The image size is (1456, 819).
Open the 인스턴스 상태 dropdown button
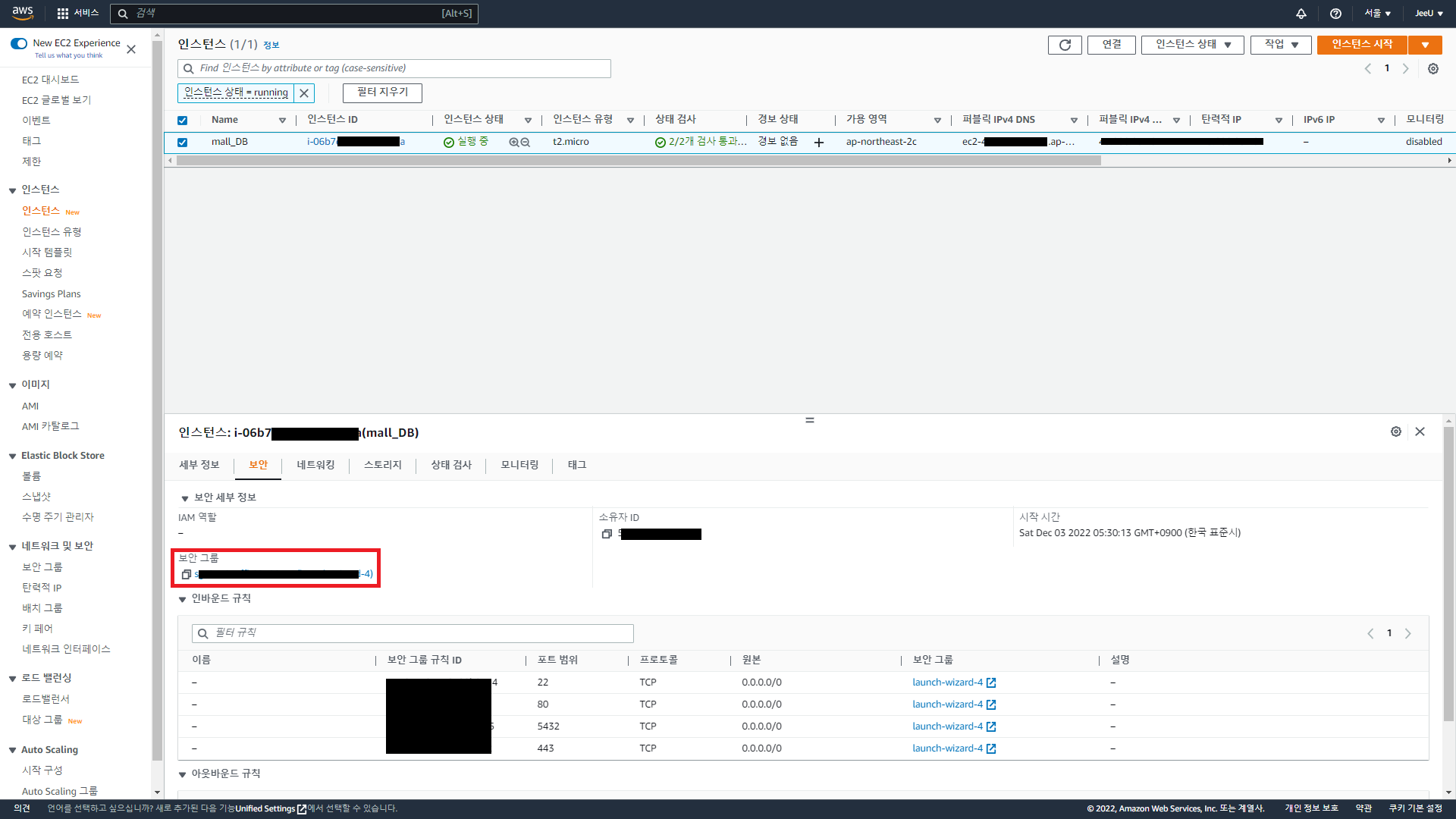(x=1192, y=45)
